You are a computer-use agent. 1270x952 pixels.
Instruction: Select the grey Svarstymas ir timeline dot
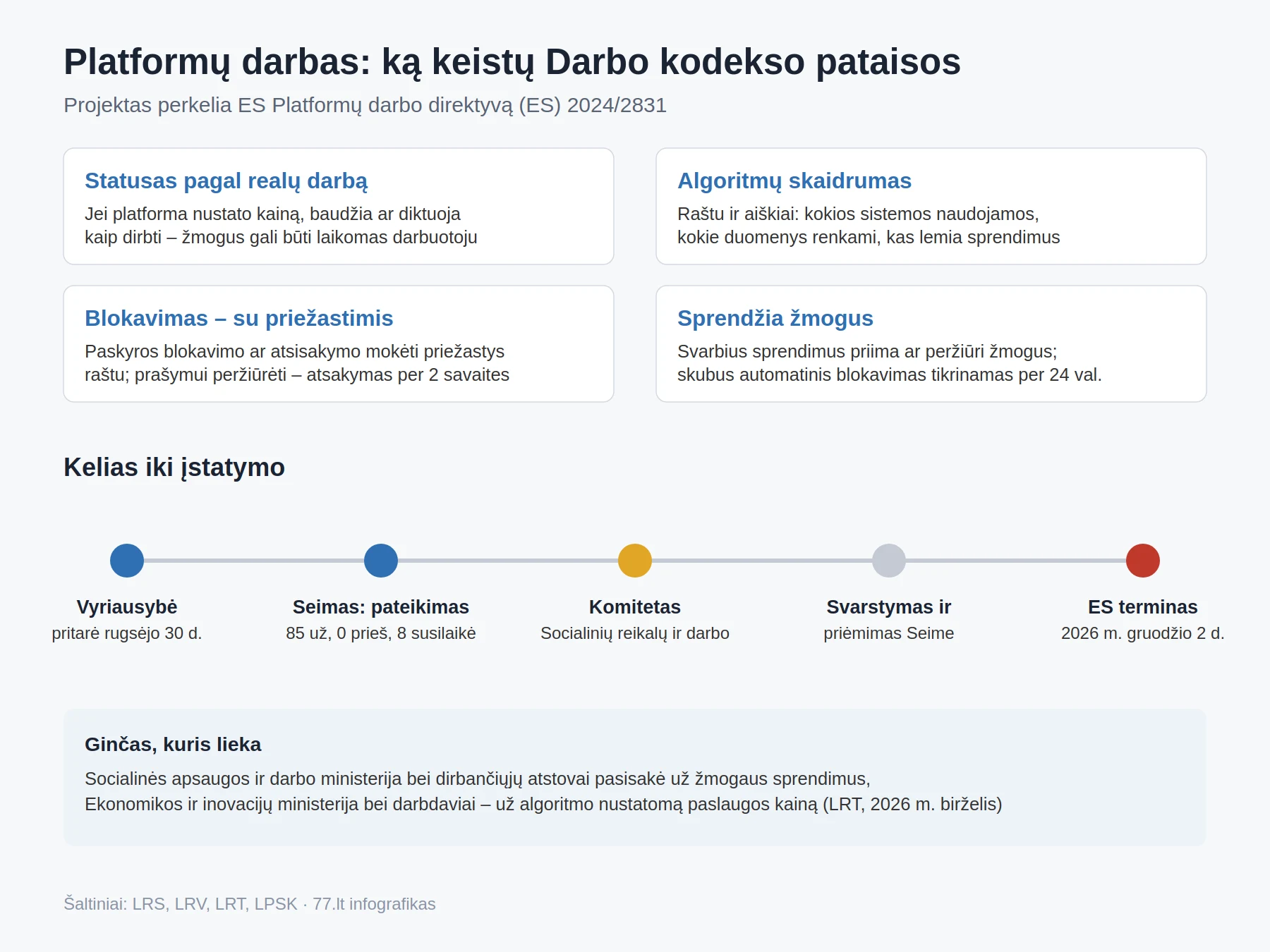tap(889, 561)
